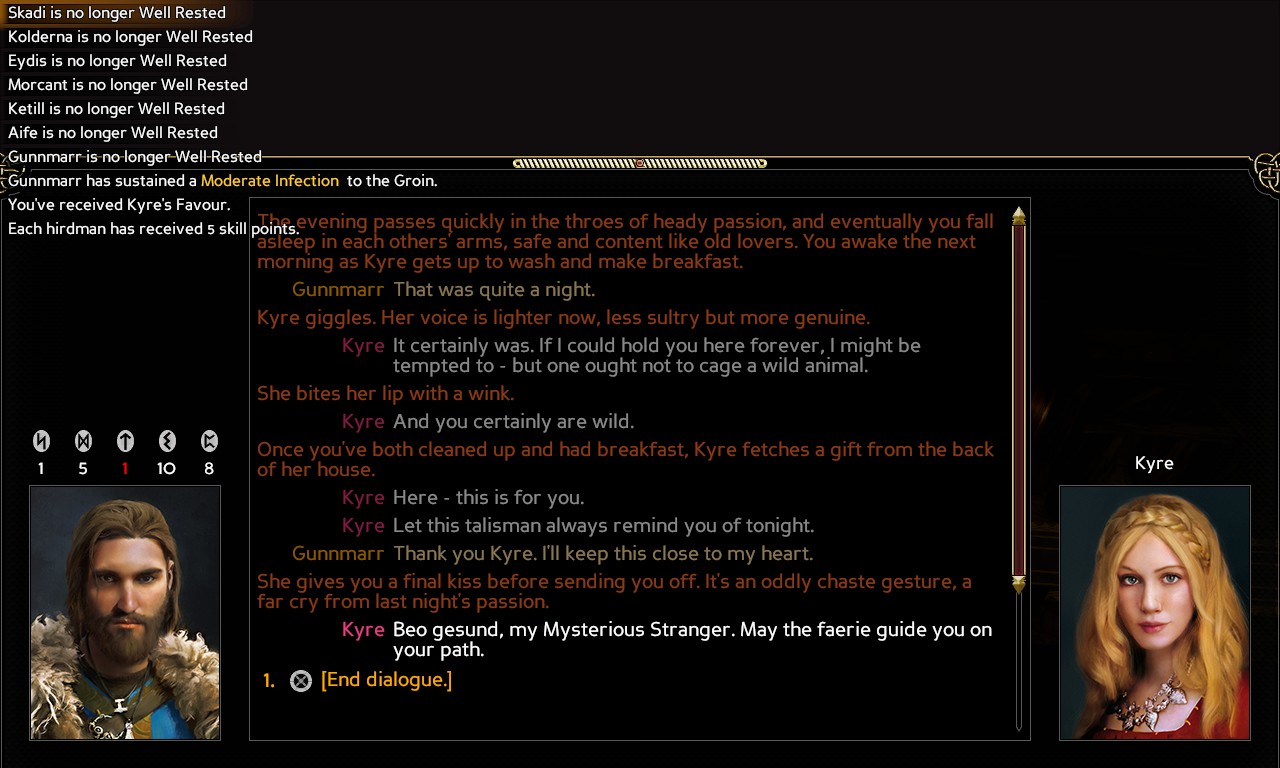Click the yellow Moderate Infection link
This screenshot has width=1280, height=768.
(x=270, y=181)
